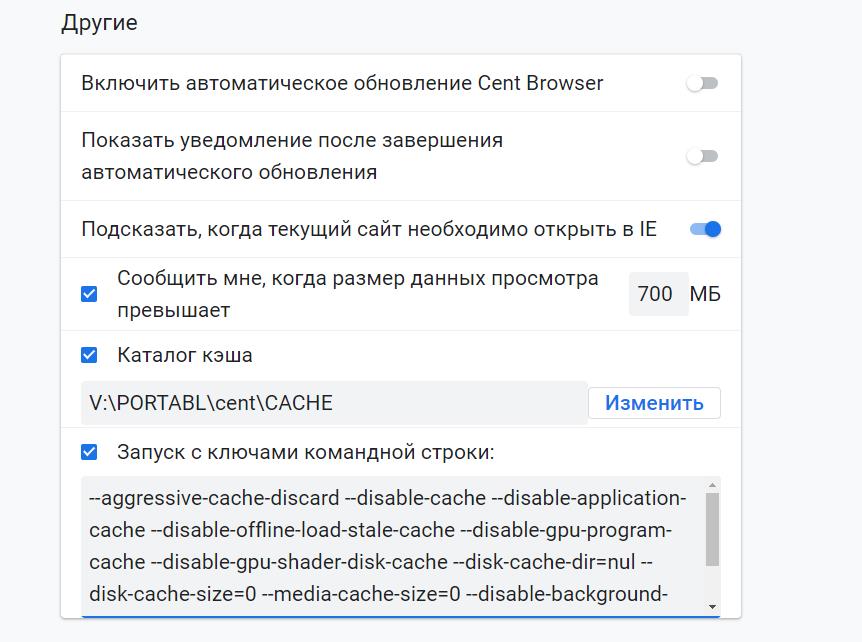
Task: Toggle notification after automatic update completes
Action: [703, 157]
